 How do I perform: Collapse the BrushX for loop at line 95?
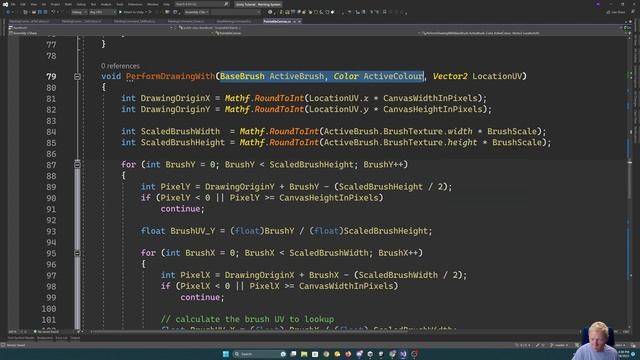point(77,253)
